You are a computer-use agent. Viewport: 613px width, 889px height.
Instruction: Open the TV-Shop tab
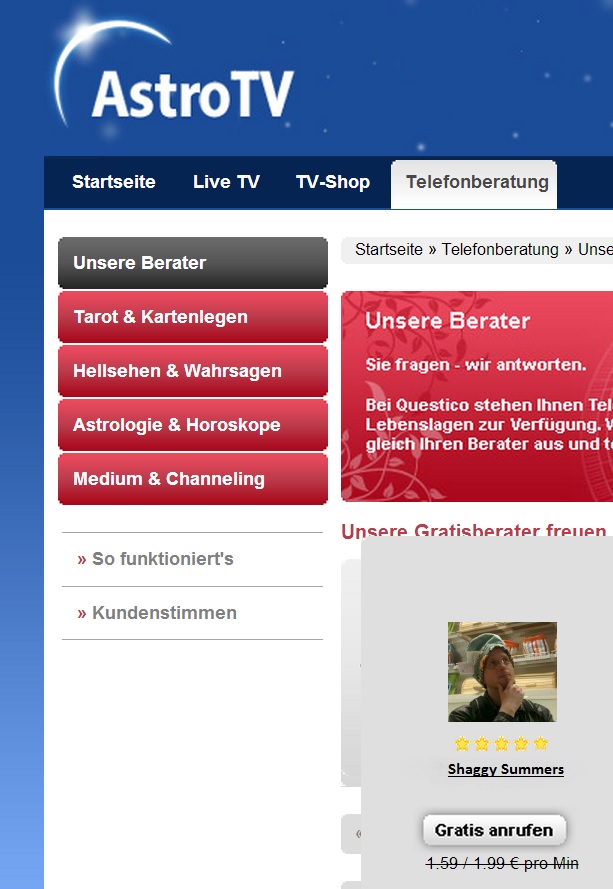(x=333, y=182)
